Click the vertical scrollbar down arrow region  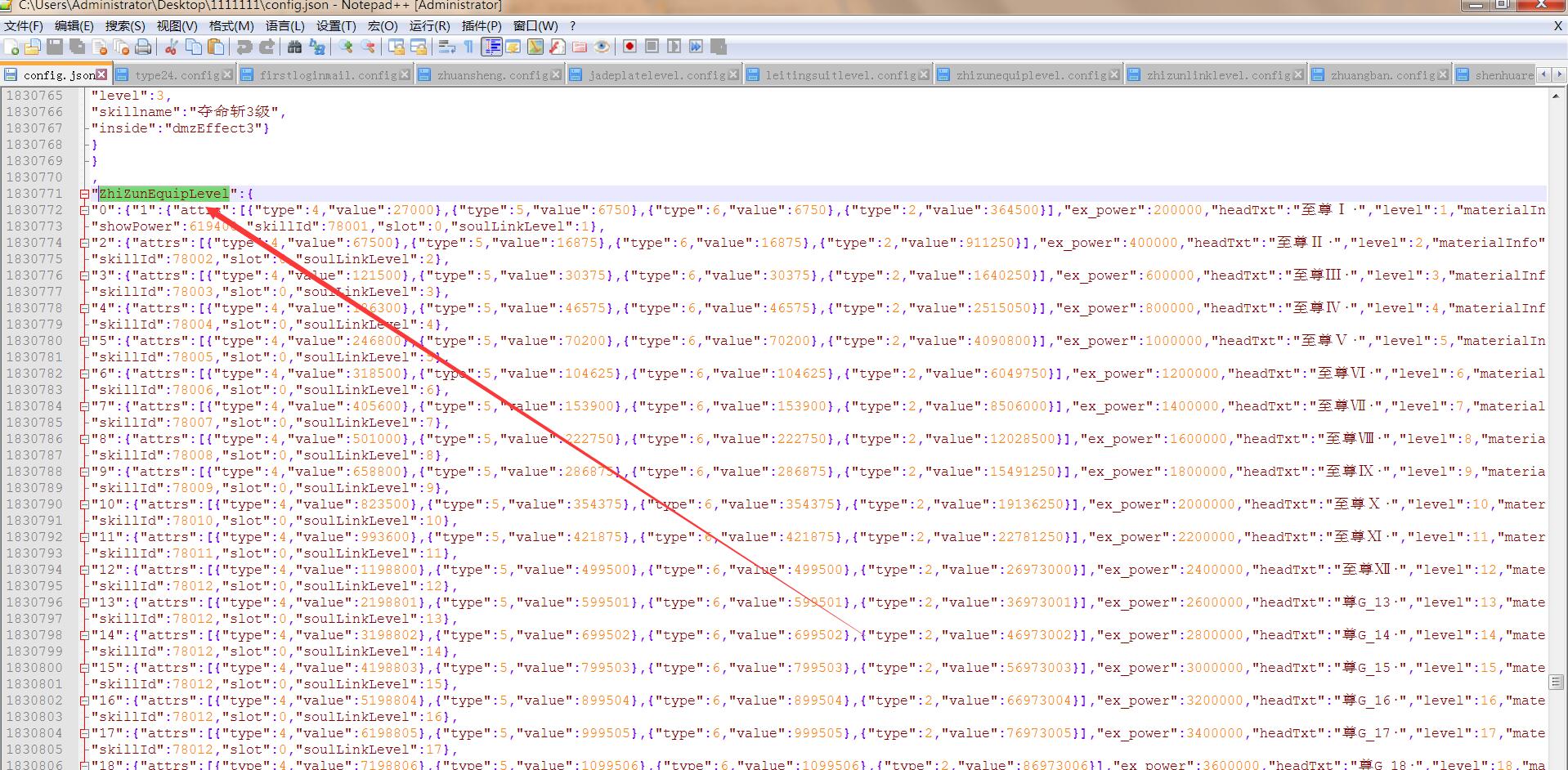click(1555, 763)
